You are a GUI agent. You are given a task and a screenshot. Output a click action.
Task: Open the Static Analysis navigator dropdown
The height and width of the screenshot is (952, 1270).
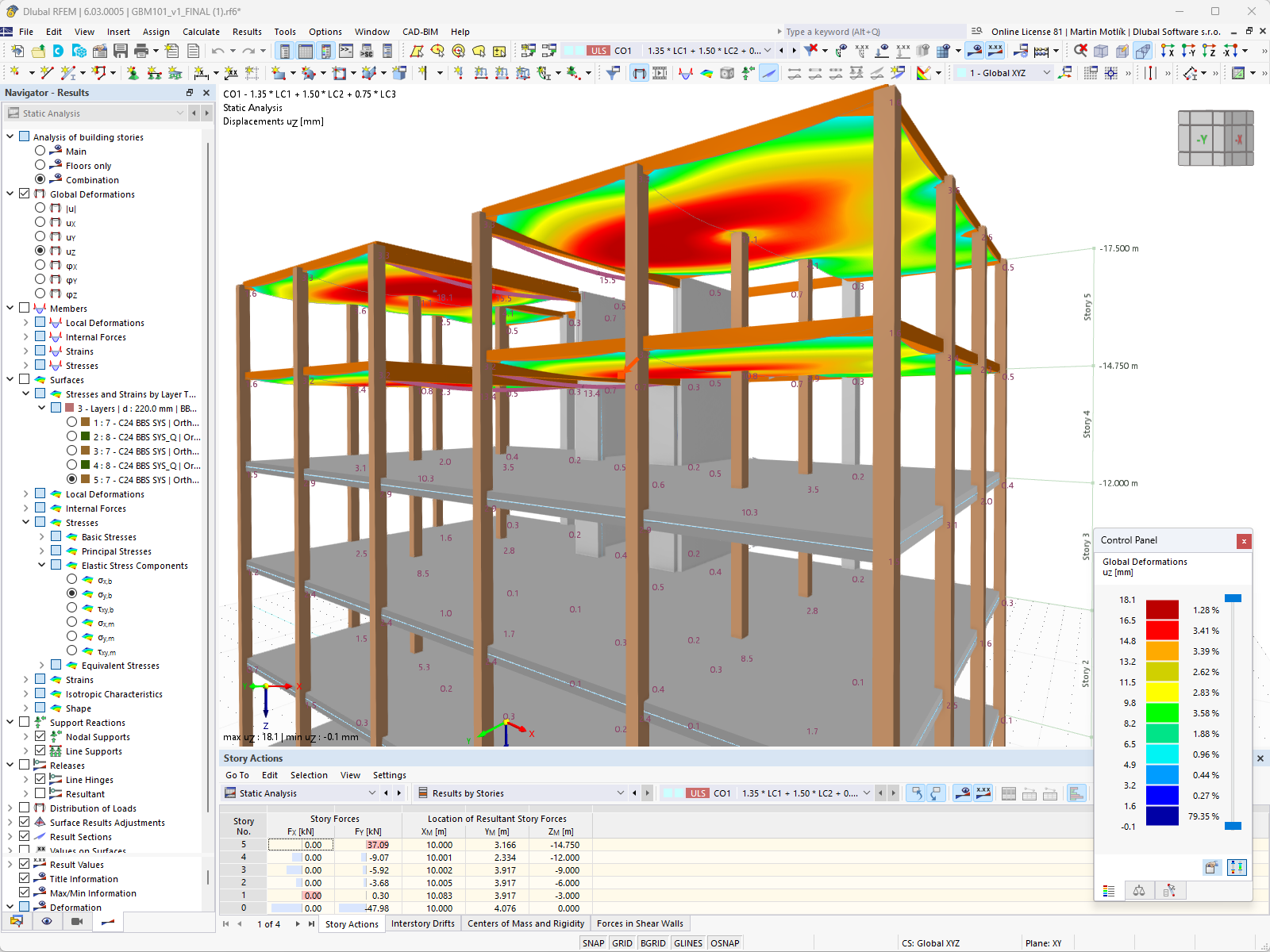point(179,113)
